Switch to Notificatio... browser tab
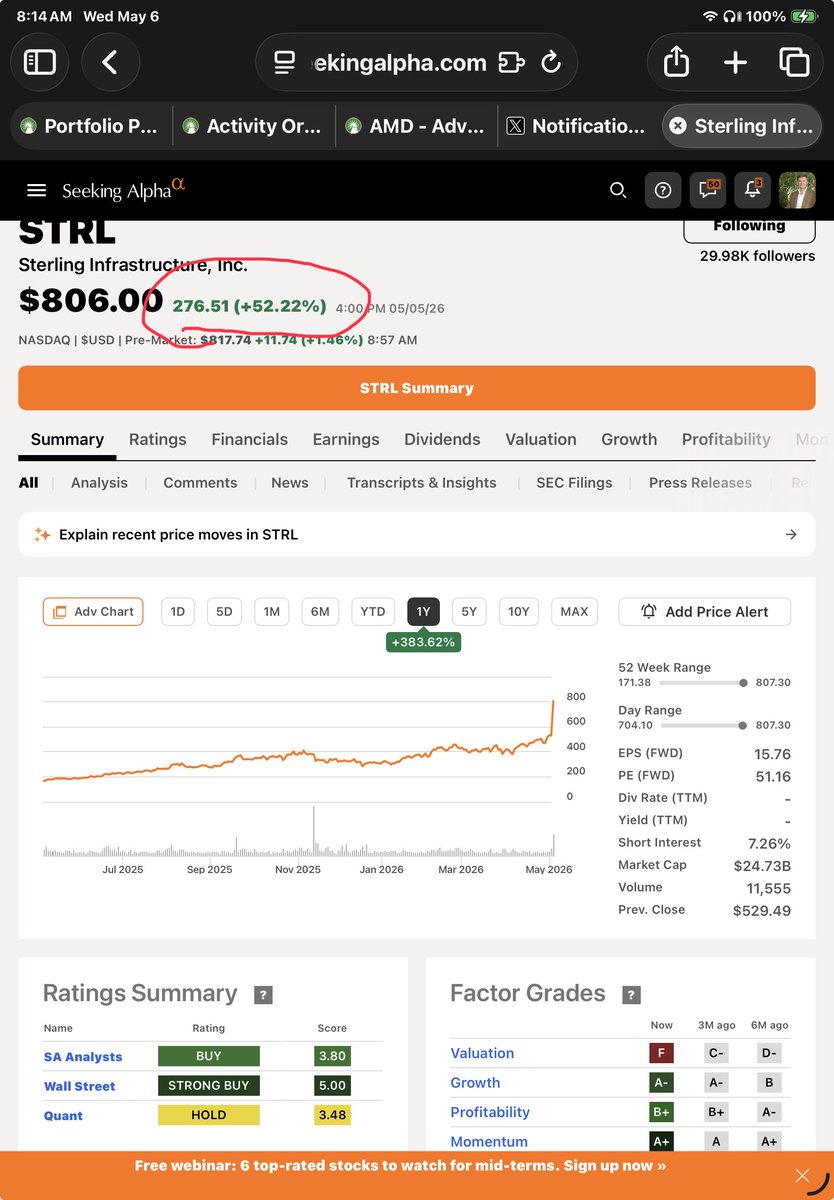 coord(578,126)
